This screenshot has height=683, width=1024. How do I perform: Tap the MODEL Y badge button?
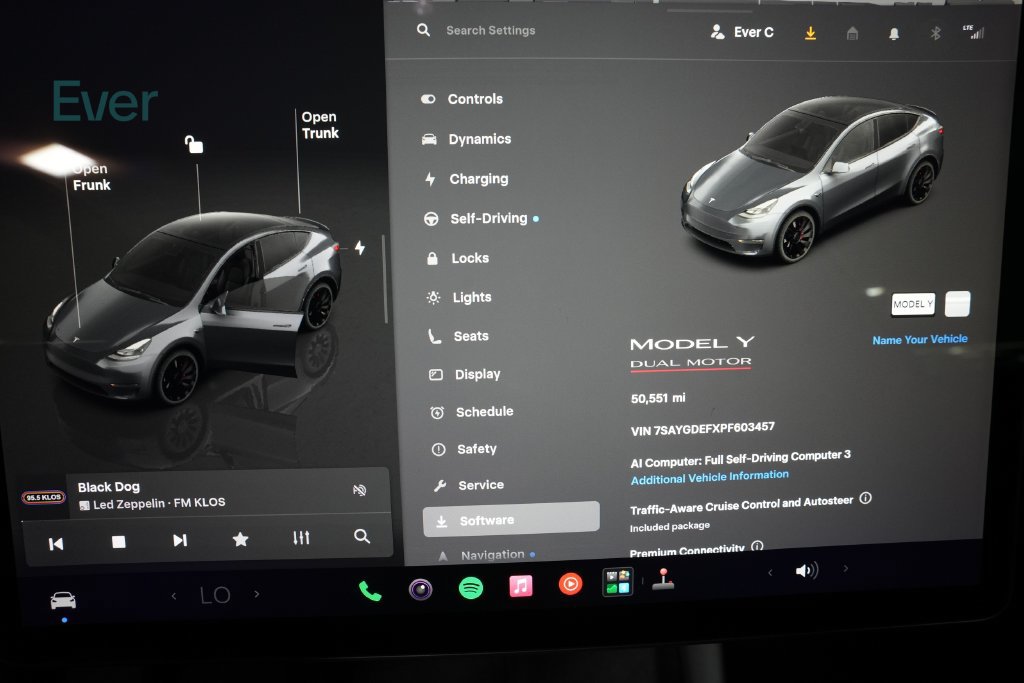click(x=913, y=304)
